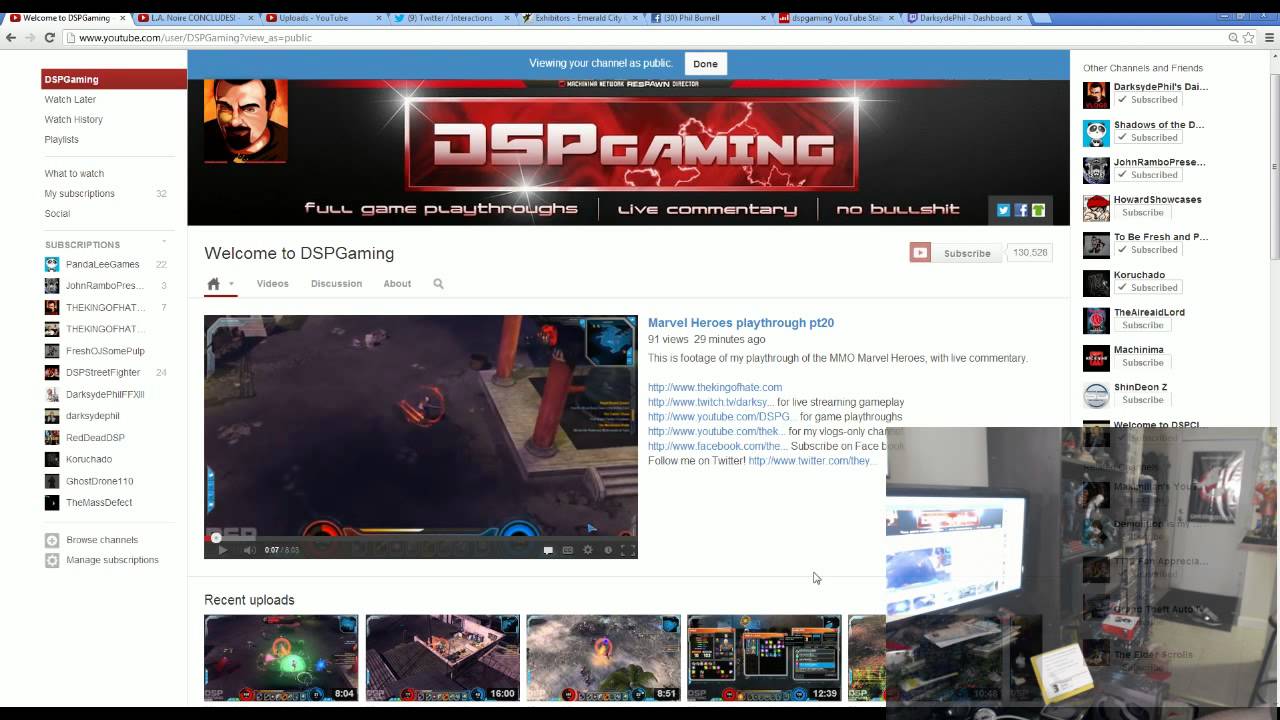Click the main Subscribe button for DSPGaming
Screen dimensions: 1280x720
coord(955,253)
